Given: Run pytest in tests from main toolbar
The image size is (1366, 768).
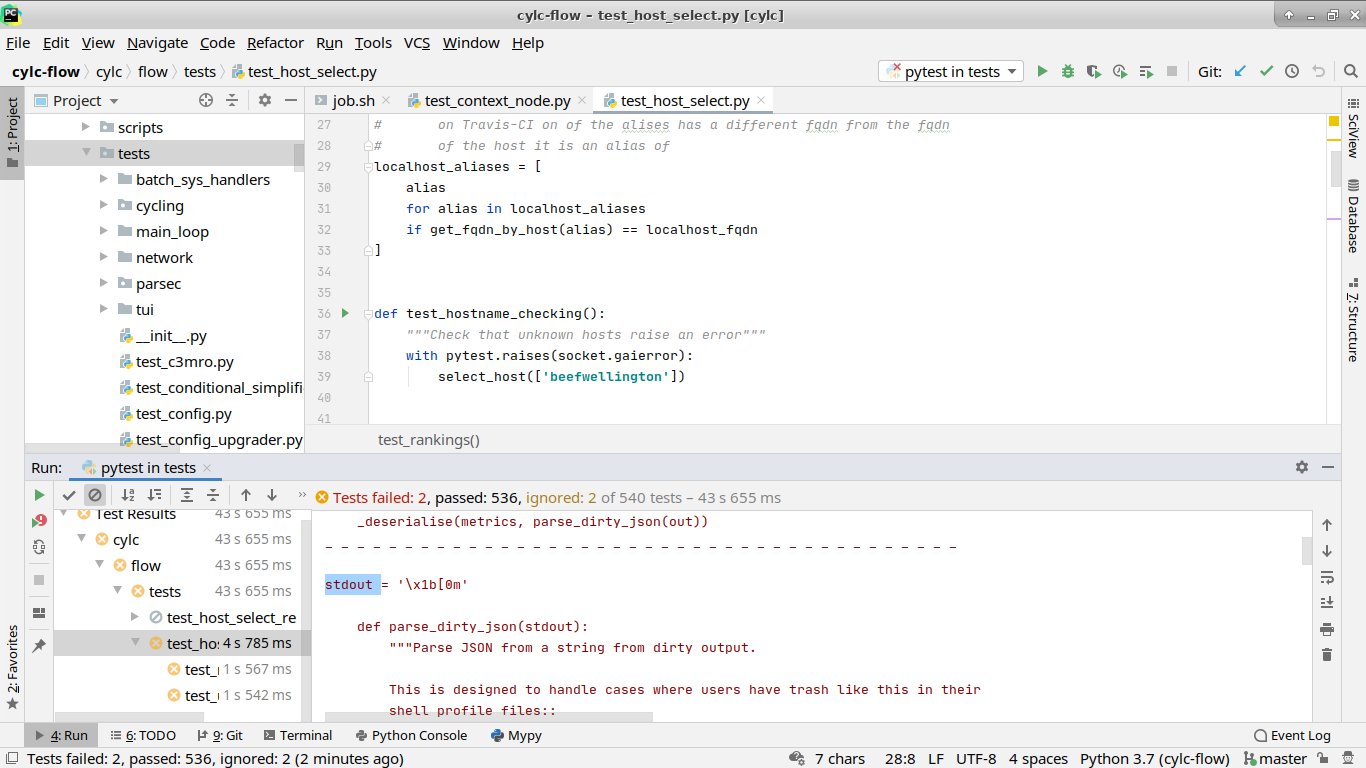Looking at the screenshot, I should (1042, 71).
